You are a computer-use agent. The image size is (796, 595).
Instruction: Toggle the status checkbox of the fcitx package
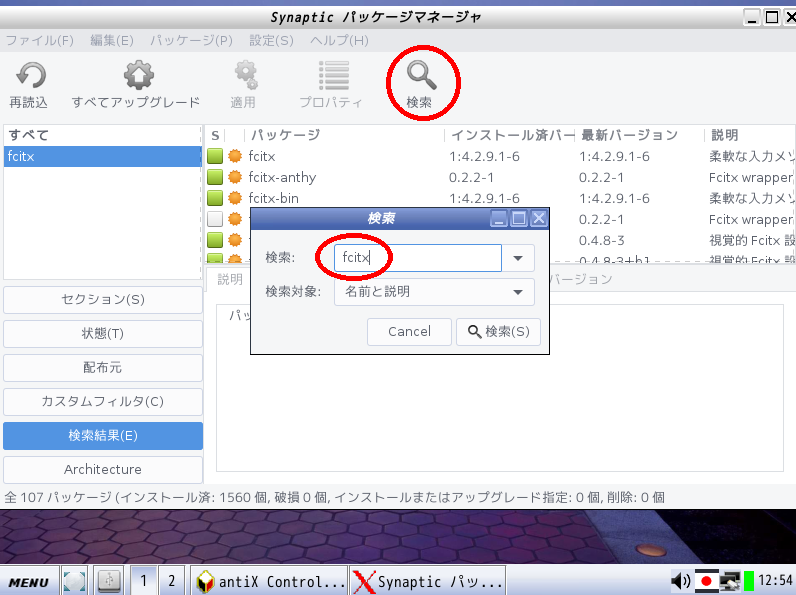click(215, 156)
